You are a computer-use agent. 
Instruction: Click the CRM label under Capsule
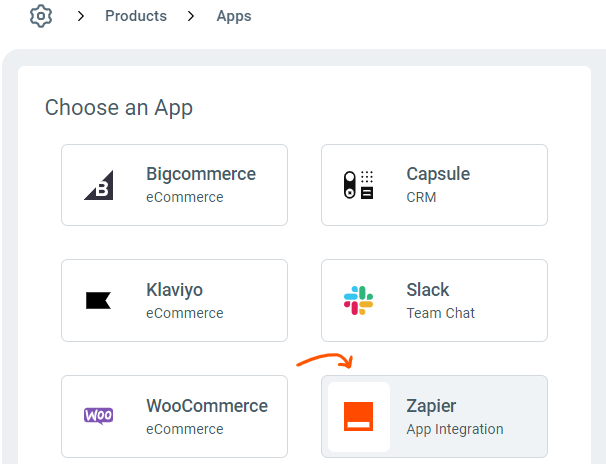421,197
